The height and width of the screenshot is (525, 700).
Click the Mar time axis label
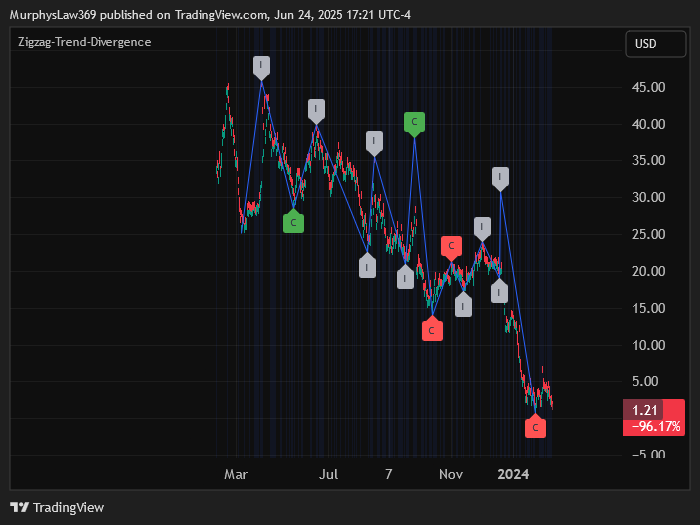(236, 474)
